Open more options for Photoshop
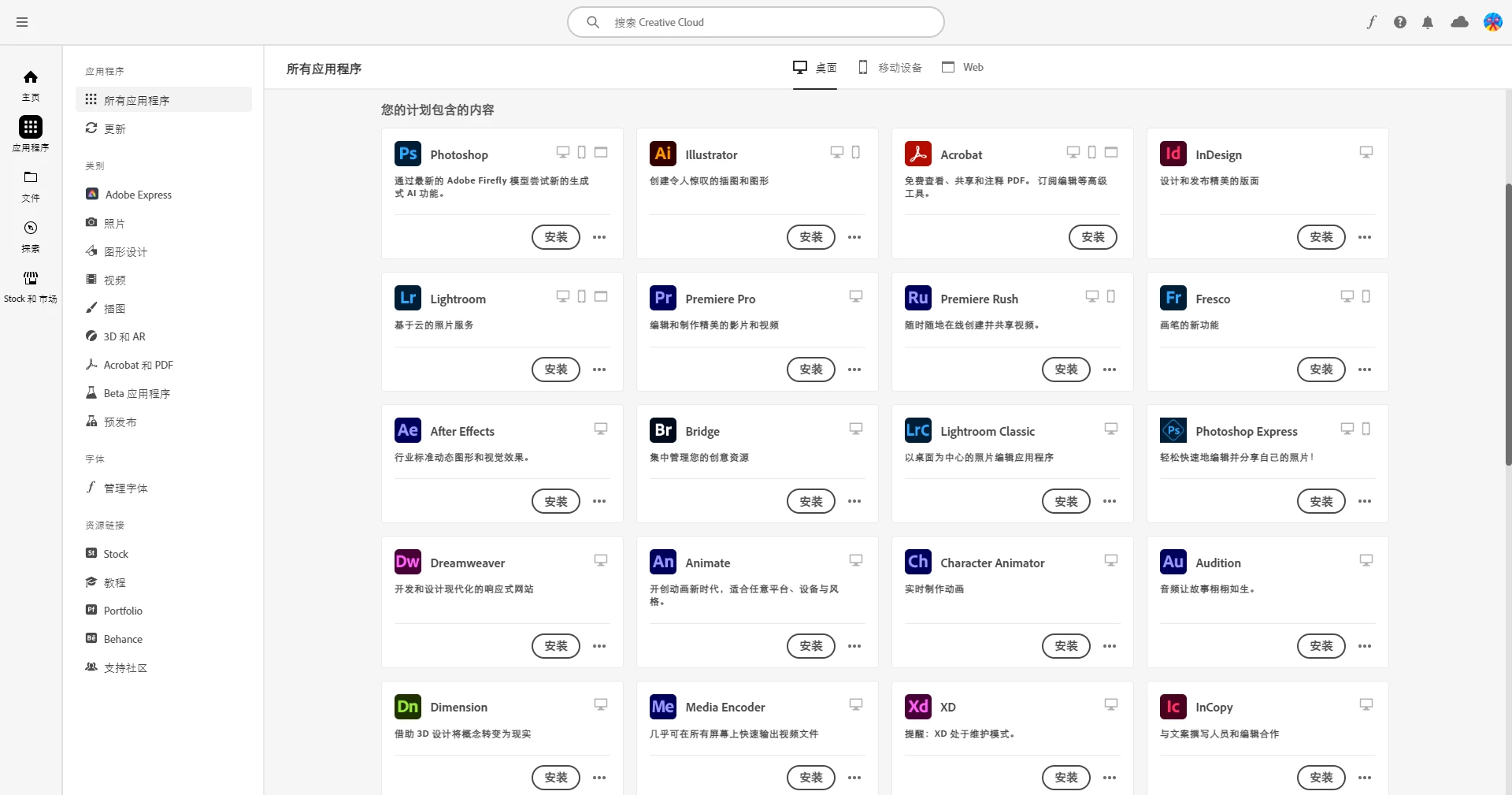Image resolution: width=1512 pixels, height=795 pixels. click(x=599, y=237)
